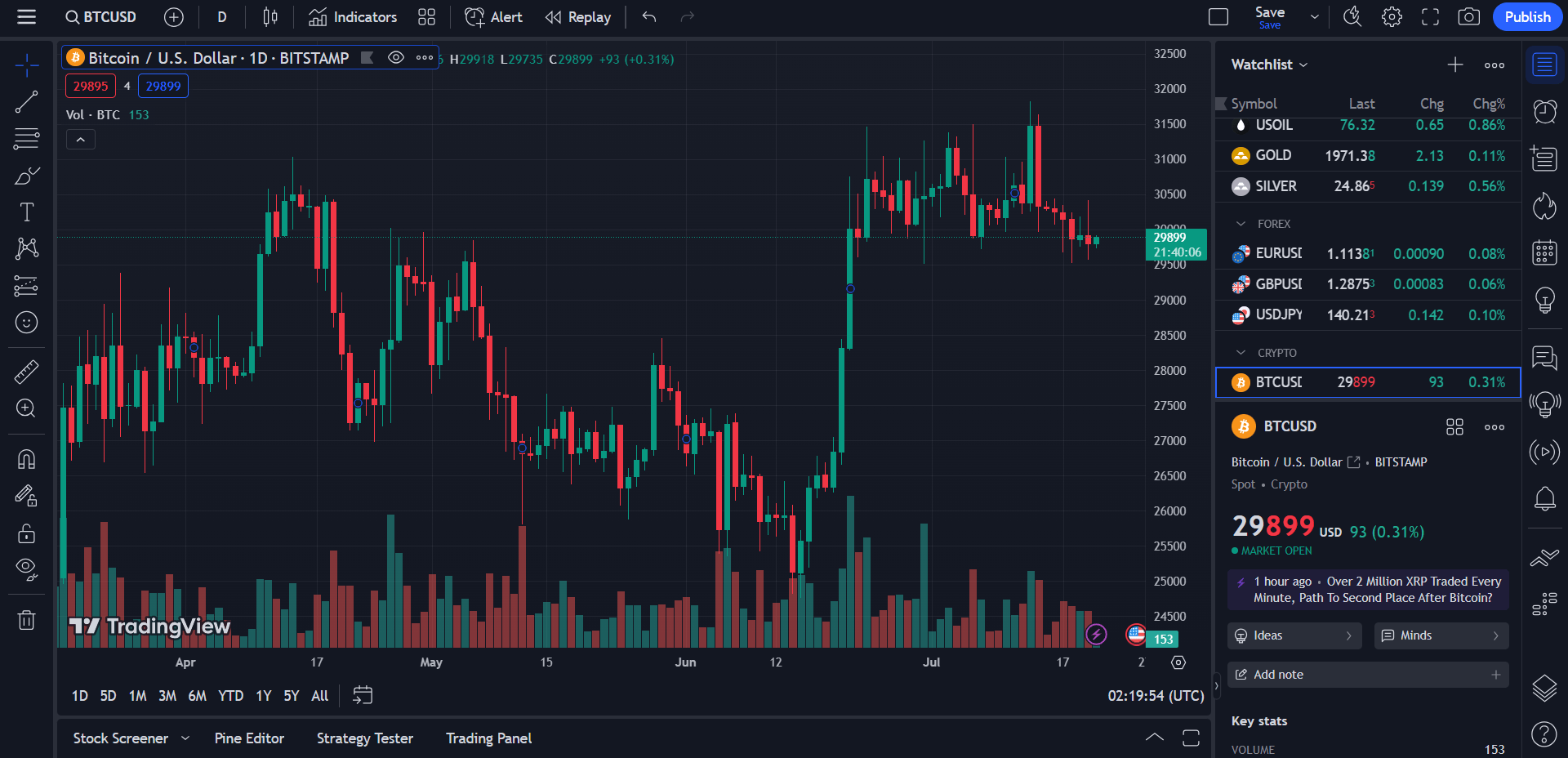Open the ruler measure tool
Screen dimensions: 1568x758
pyautogui.click(x=26, y=372)
